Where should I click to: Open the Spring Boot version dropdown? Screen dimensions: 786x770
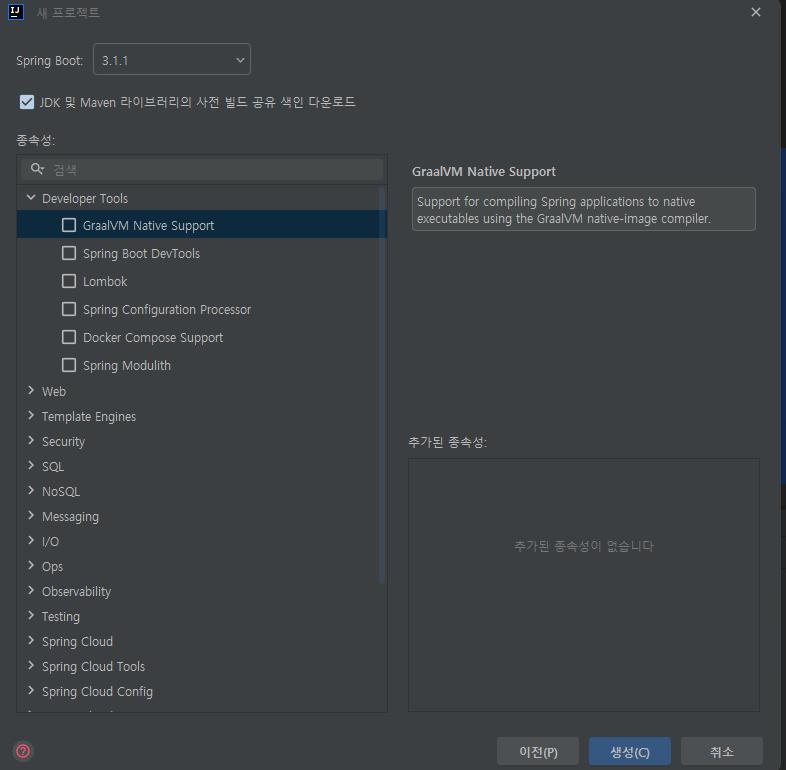[171, 59]
